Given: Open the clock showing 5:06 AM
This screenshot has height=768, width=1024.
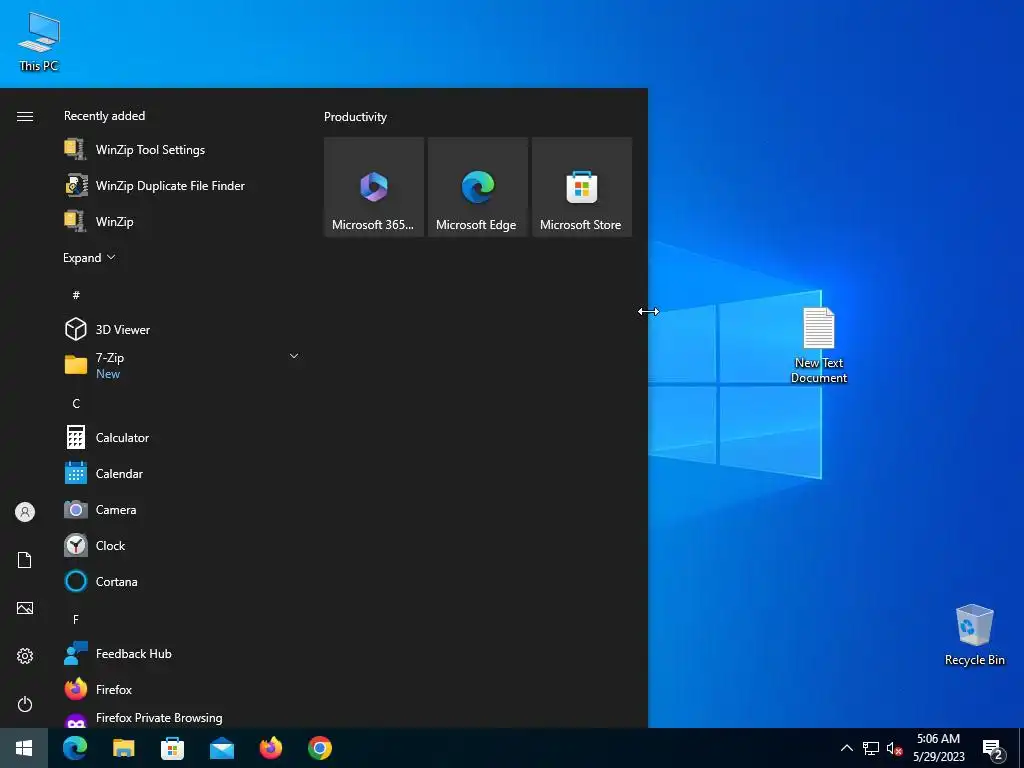Looking at the screenshot, I should [x=938, y=748].
